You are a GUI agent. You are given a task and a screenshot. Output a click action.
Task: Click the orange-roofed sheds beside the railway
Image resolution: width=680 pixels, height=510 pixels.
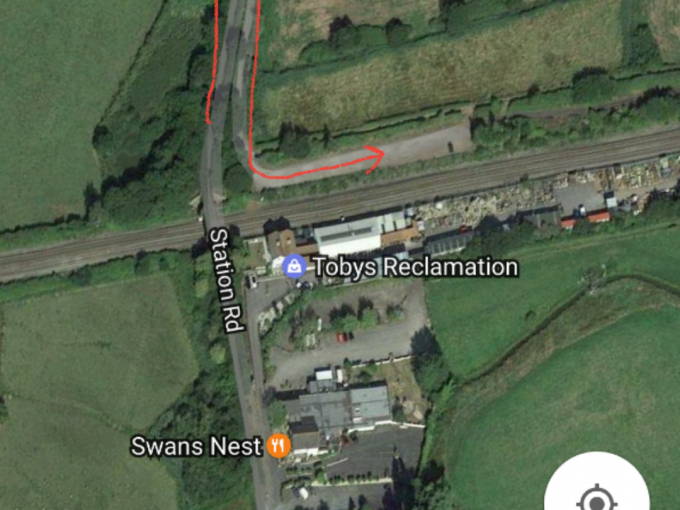pyautogui.click(x=586, y=219)
